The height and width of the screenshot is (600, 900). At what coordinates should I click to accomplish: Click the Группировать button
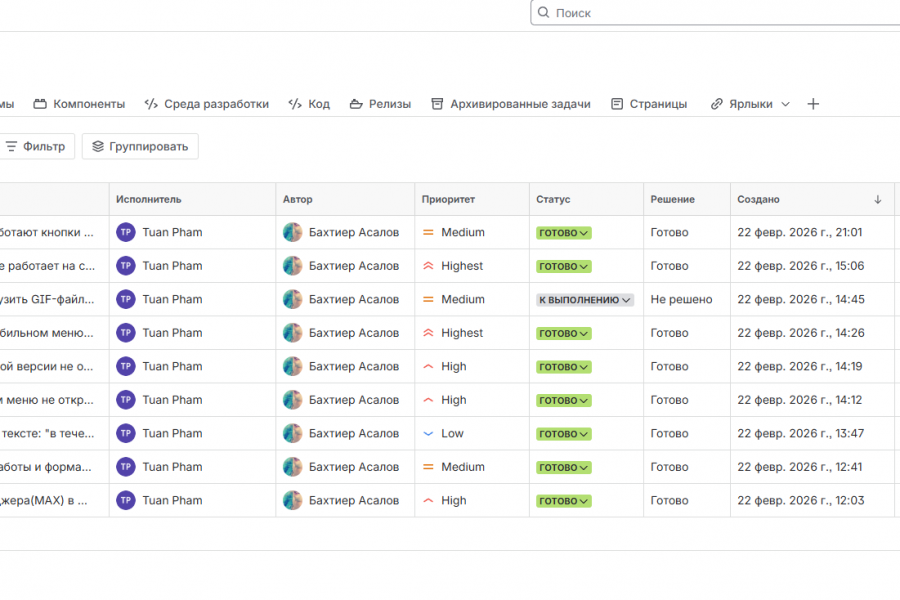click(140, 147)
